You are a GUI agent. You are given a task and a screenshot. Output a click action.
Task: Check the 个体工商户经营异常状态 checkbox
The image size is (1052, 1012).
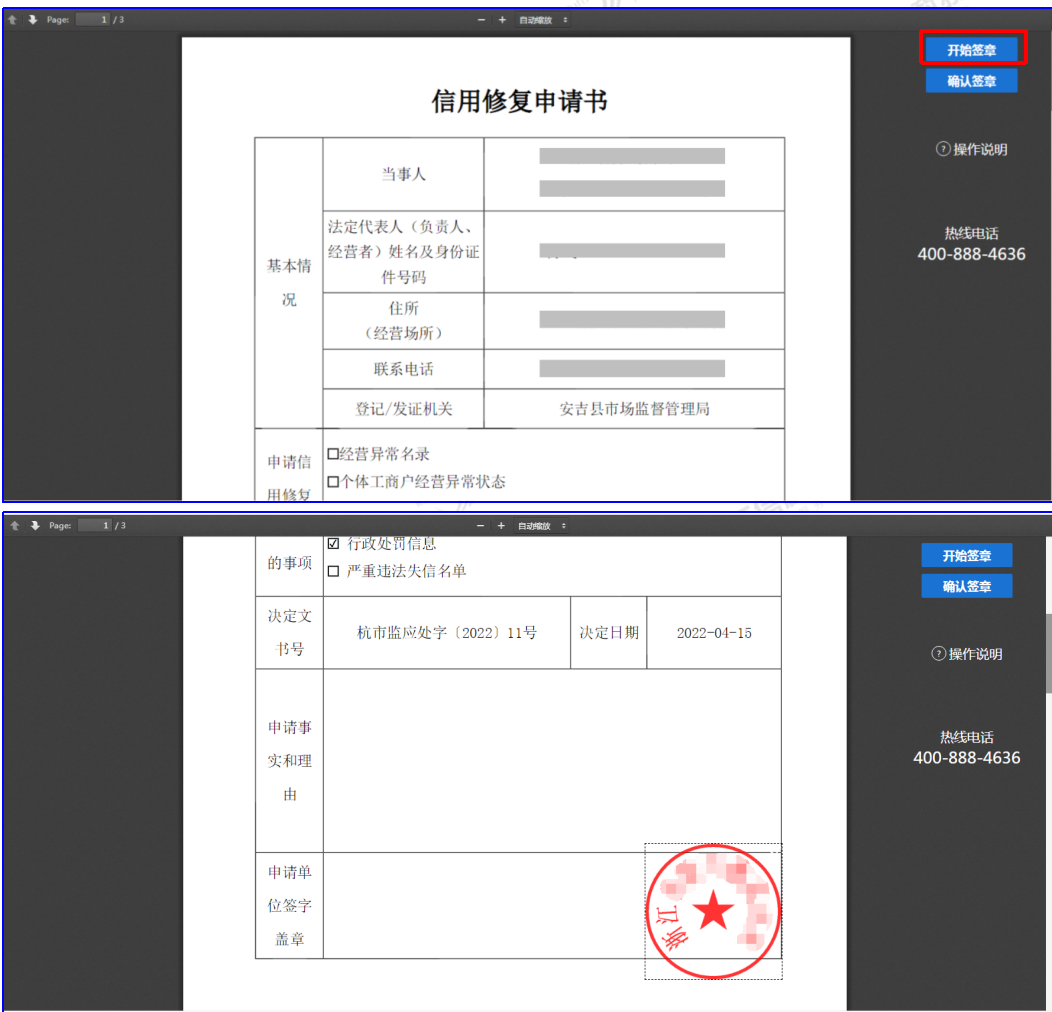pos(333,482)
